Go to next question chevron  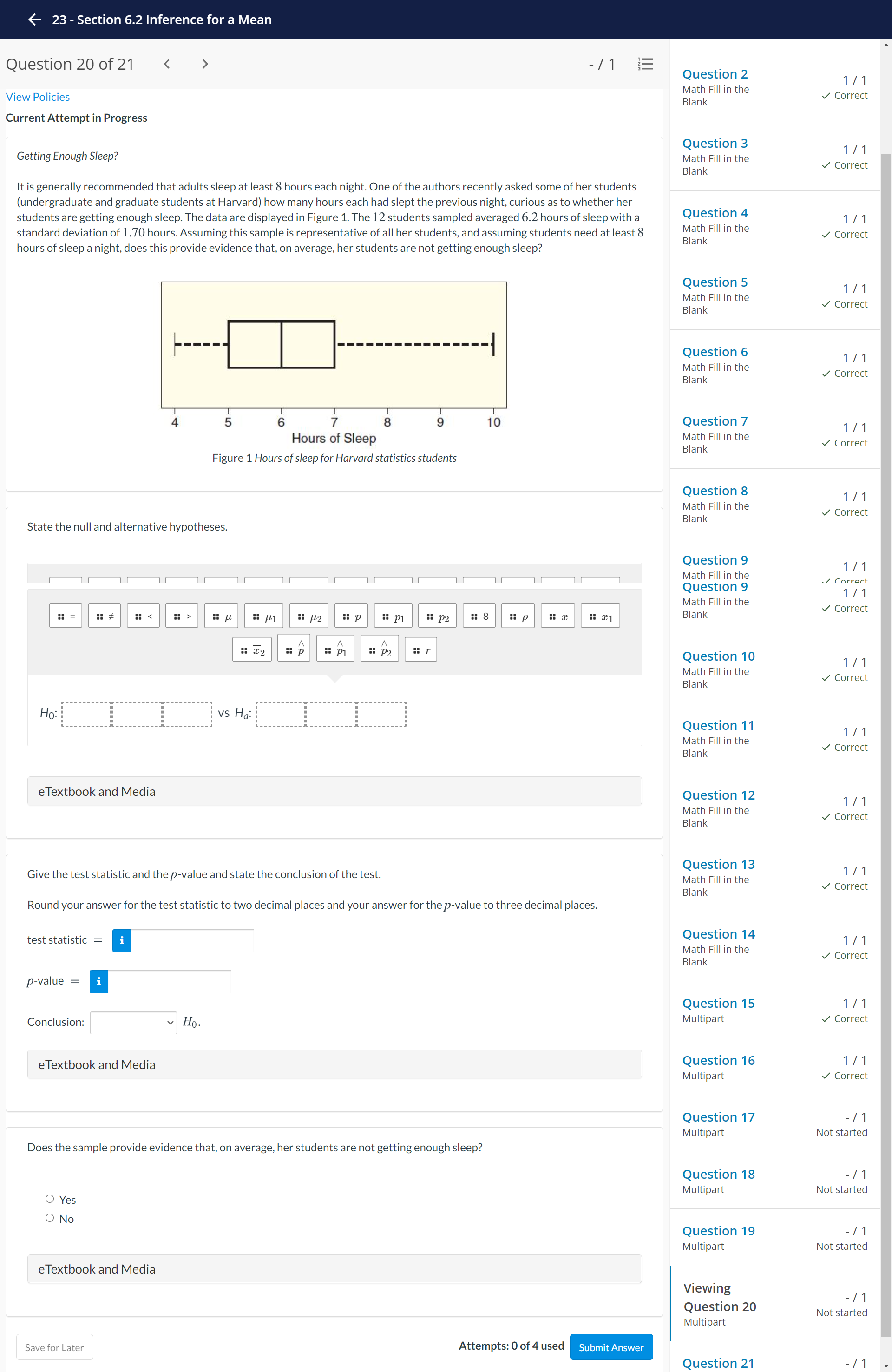tap(205, 64)
